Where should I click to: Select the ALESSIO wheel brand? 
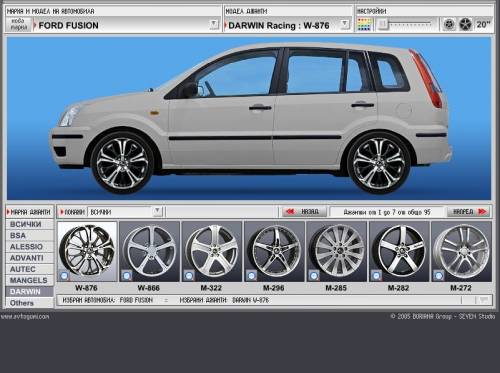(x=29, y=247)
